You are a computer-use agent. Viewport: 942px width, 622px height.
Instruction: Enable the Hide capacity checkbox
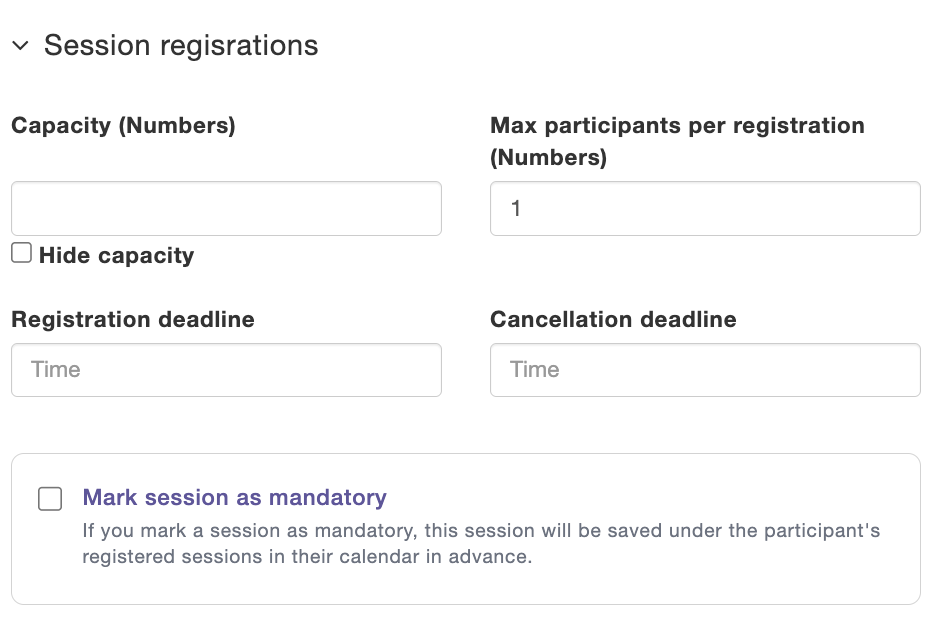[x=22, y=253]
